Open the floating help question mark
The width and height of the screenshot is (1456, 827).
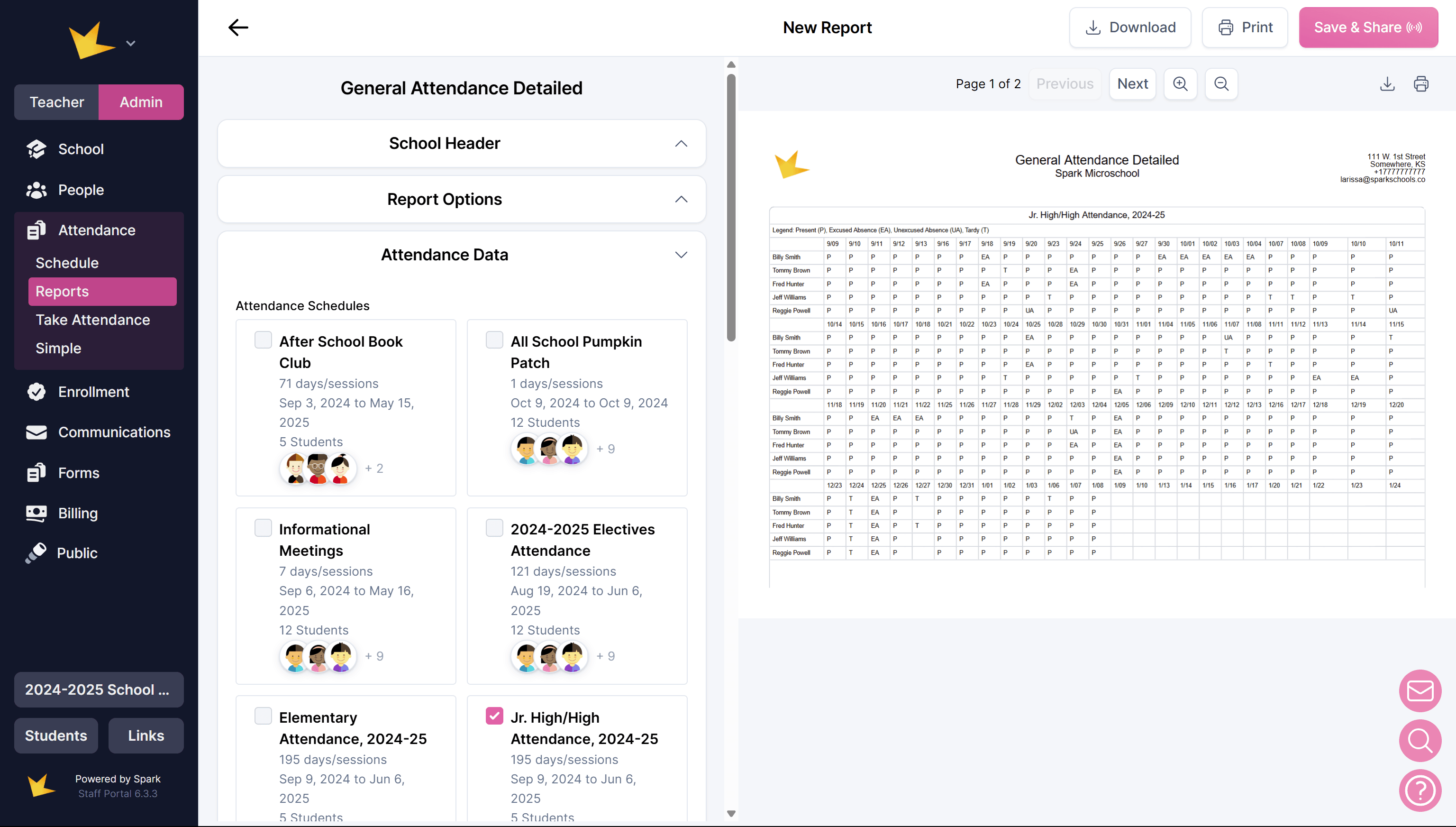coord(1420,790)
